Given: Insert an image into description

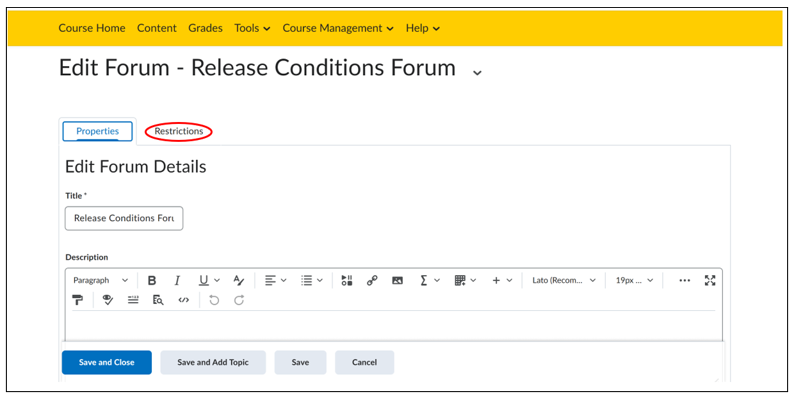Looking at the screenshot, I should coord(397,280).
